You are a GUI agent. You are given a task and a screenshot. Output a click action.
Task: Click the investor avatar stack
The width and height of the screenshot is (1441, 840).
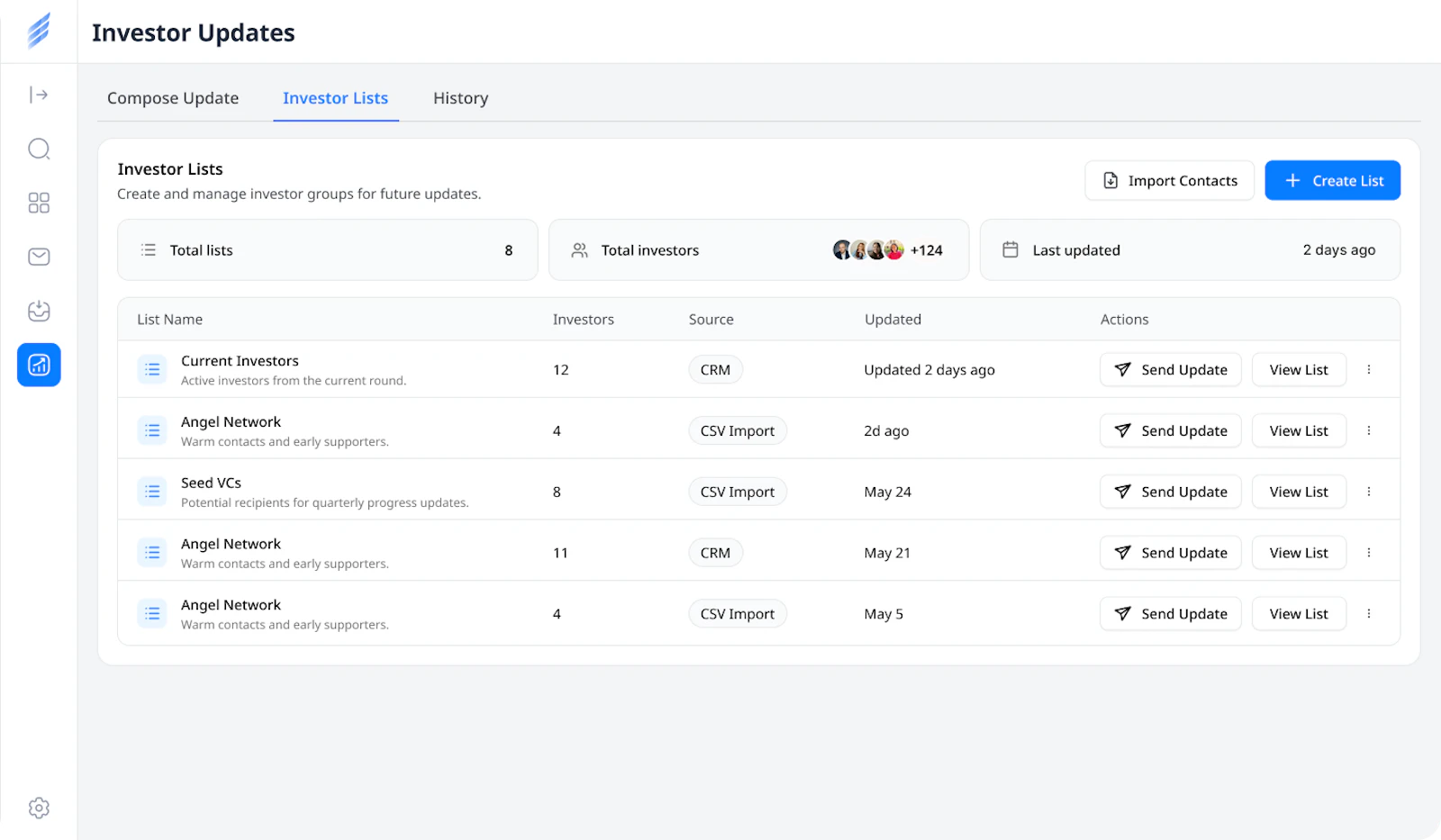pyautogui.click(x=868, y=250)
